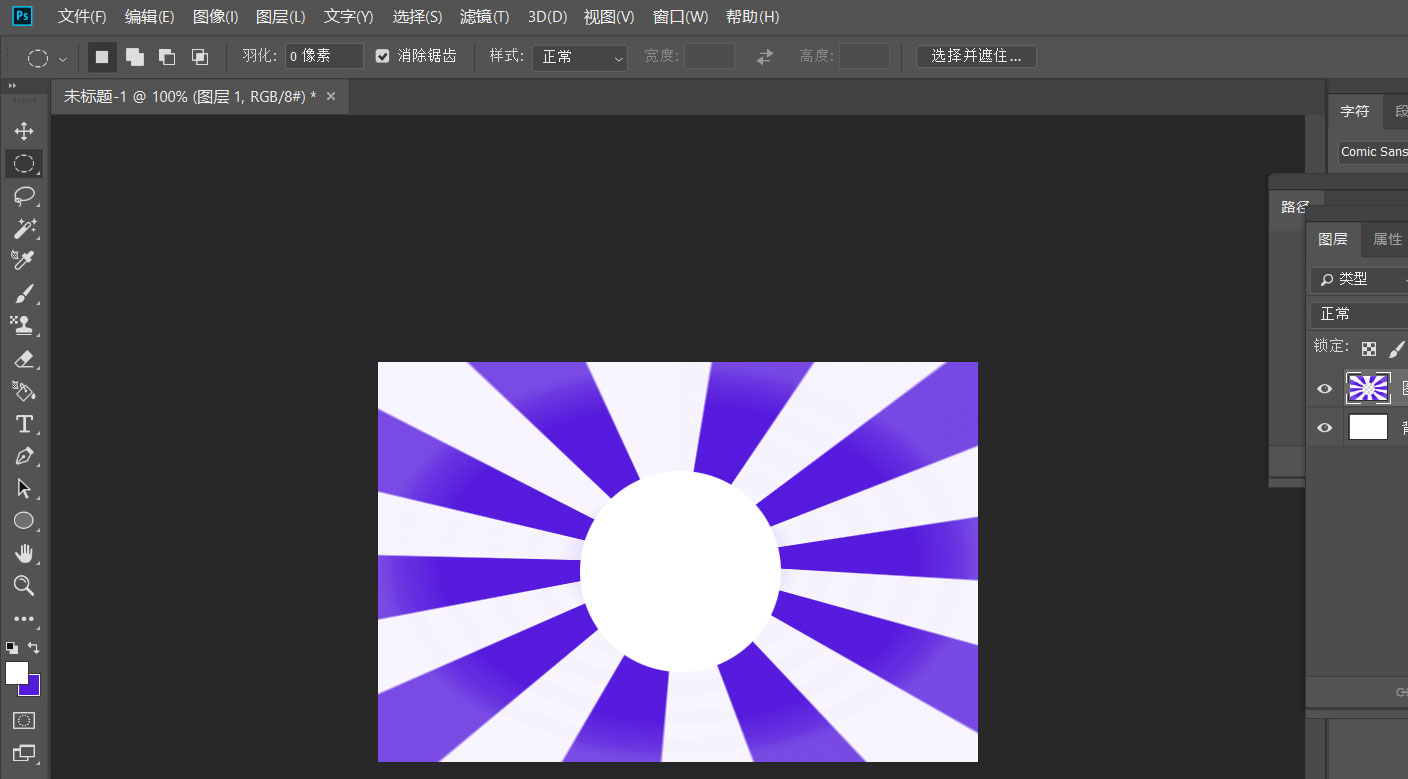Select the Horizontal Type tool

[x=24, y=424]
